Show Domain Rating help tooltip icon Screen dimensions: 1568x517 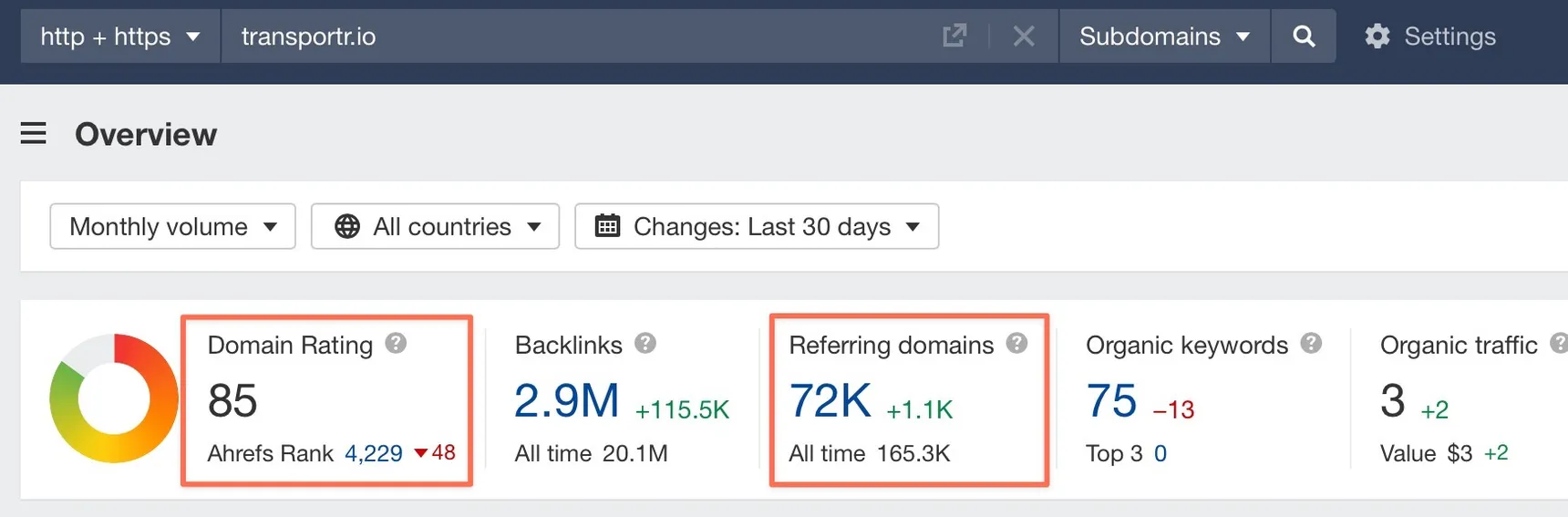(396, 344)
